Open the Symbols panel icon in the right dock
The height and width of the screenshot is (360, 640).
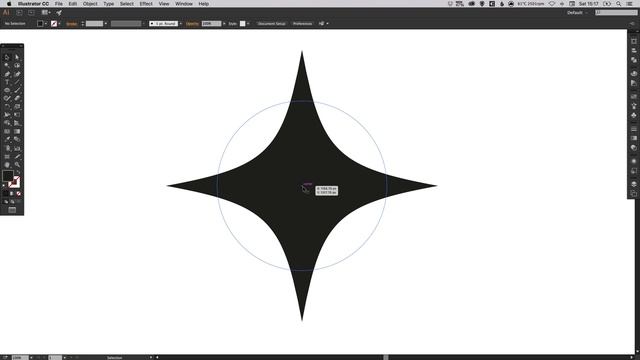[633, 116]
